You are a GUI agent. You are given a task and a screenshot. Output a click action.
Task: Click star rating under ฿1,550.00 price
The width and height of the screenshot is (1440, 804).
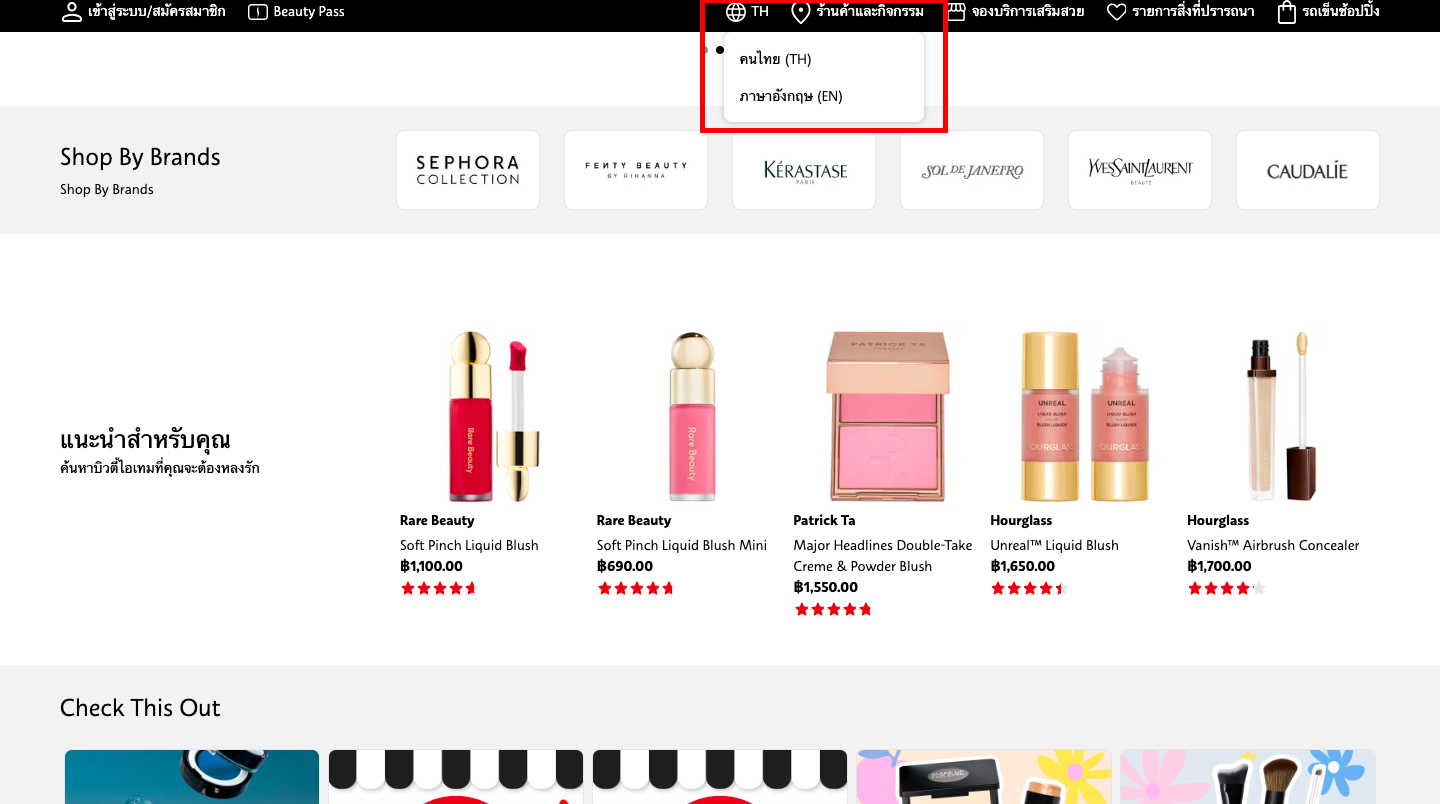(x=832, y=609)
